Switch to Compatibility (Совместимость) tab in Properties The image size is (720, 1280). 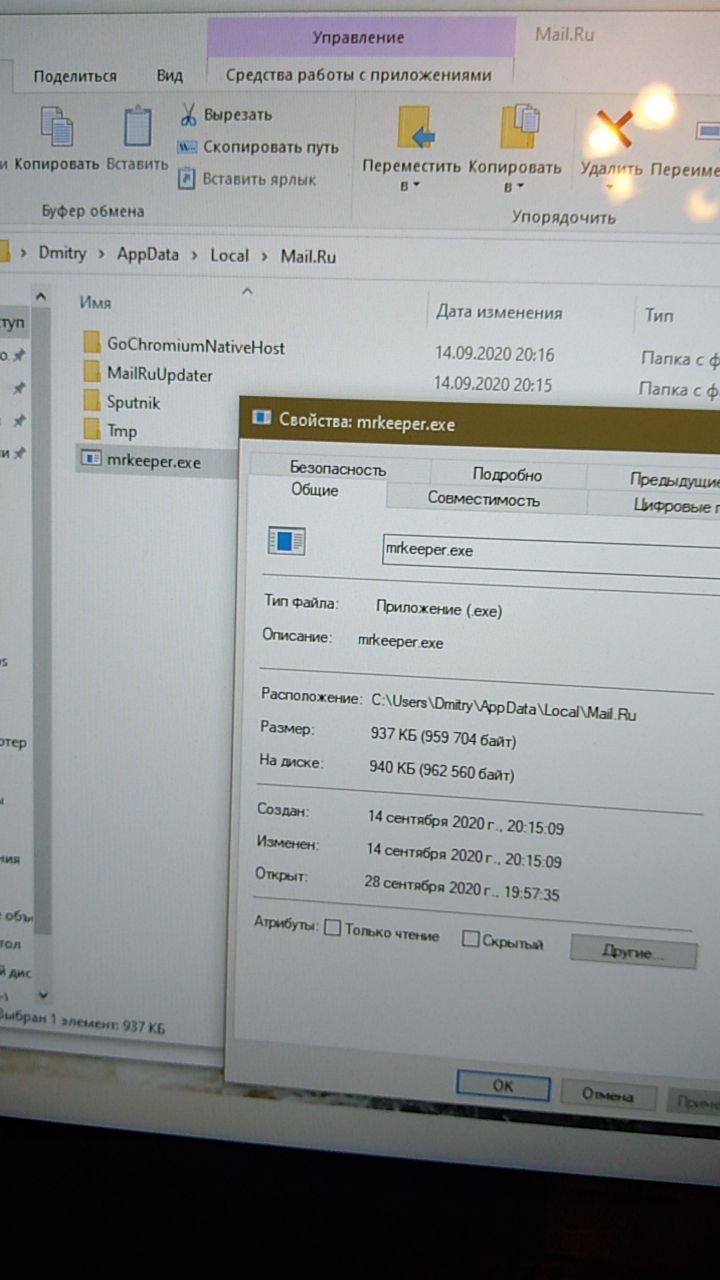(484, 498)
